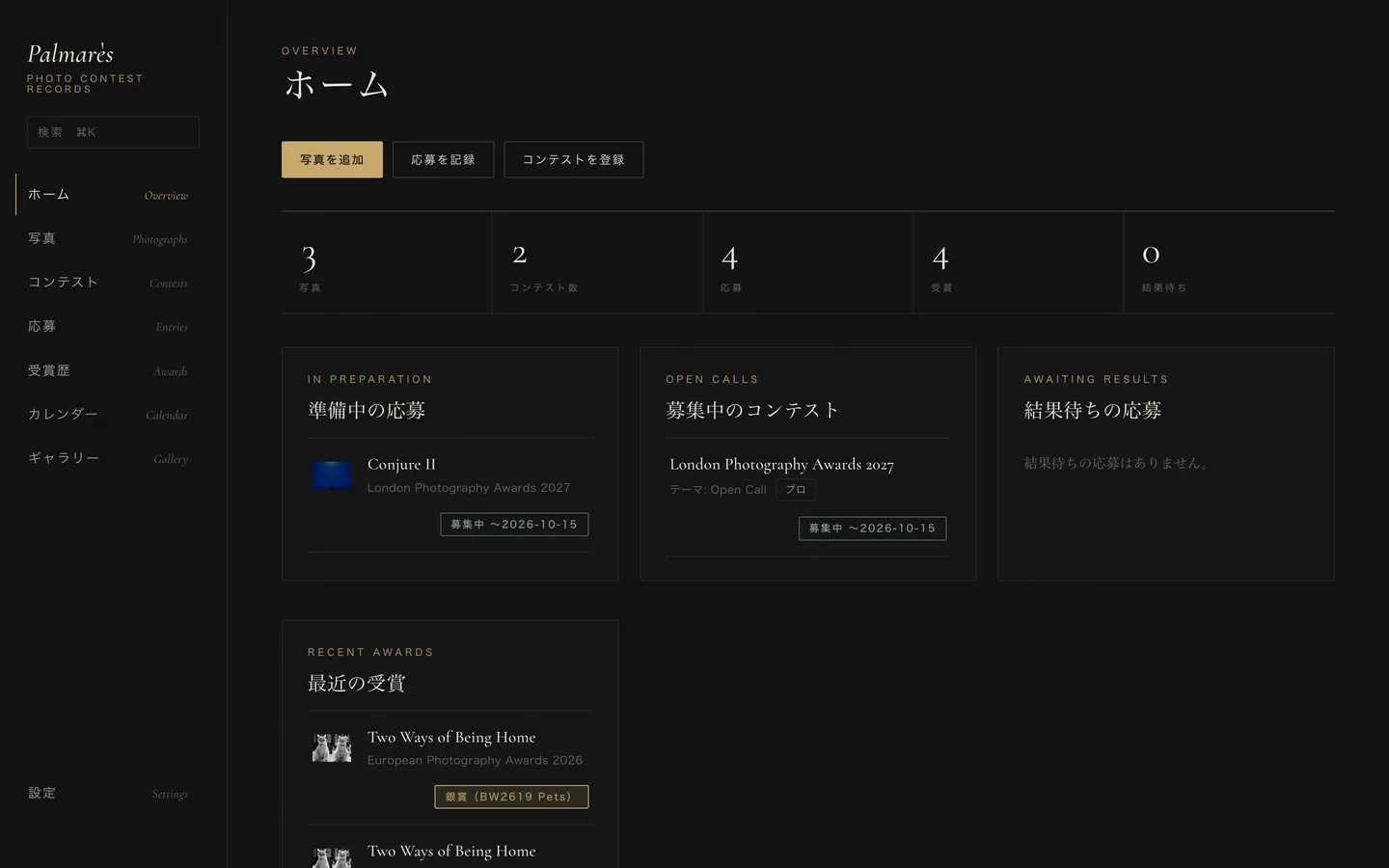Click contest name under Conjure II
The width and height of the screenshot is (1389, 868).
pyautogui.click(x=469, y=488)
